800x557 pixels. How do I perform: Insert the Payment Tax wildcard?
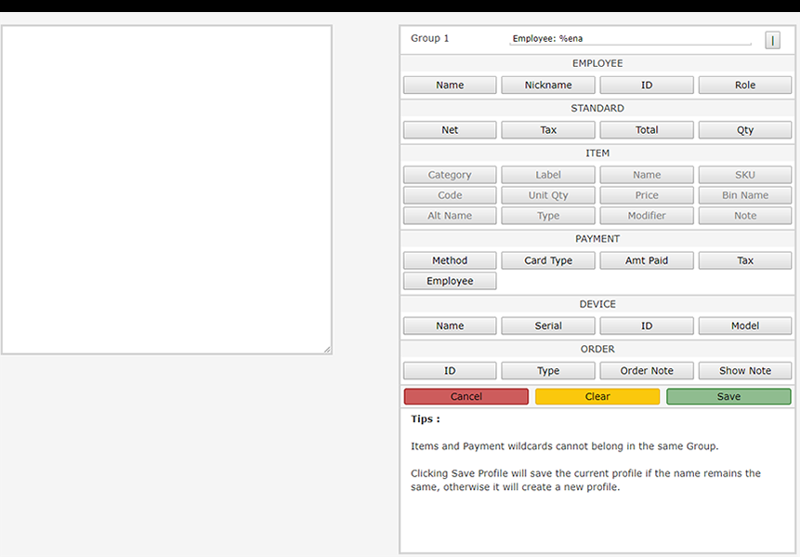[x=745, y=261]
